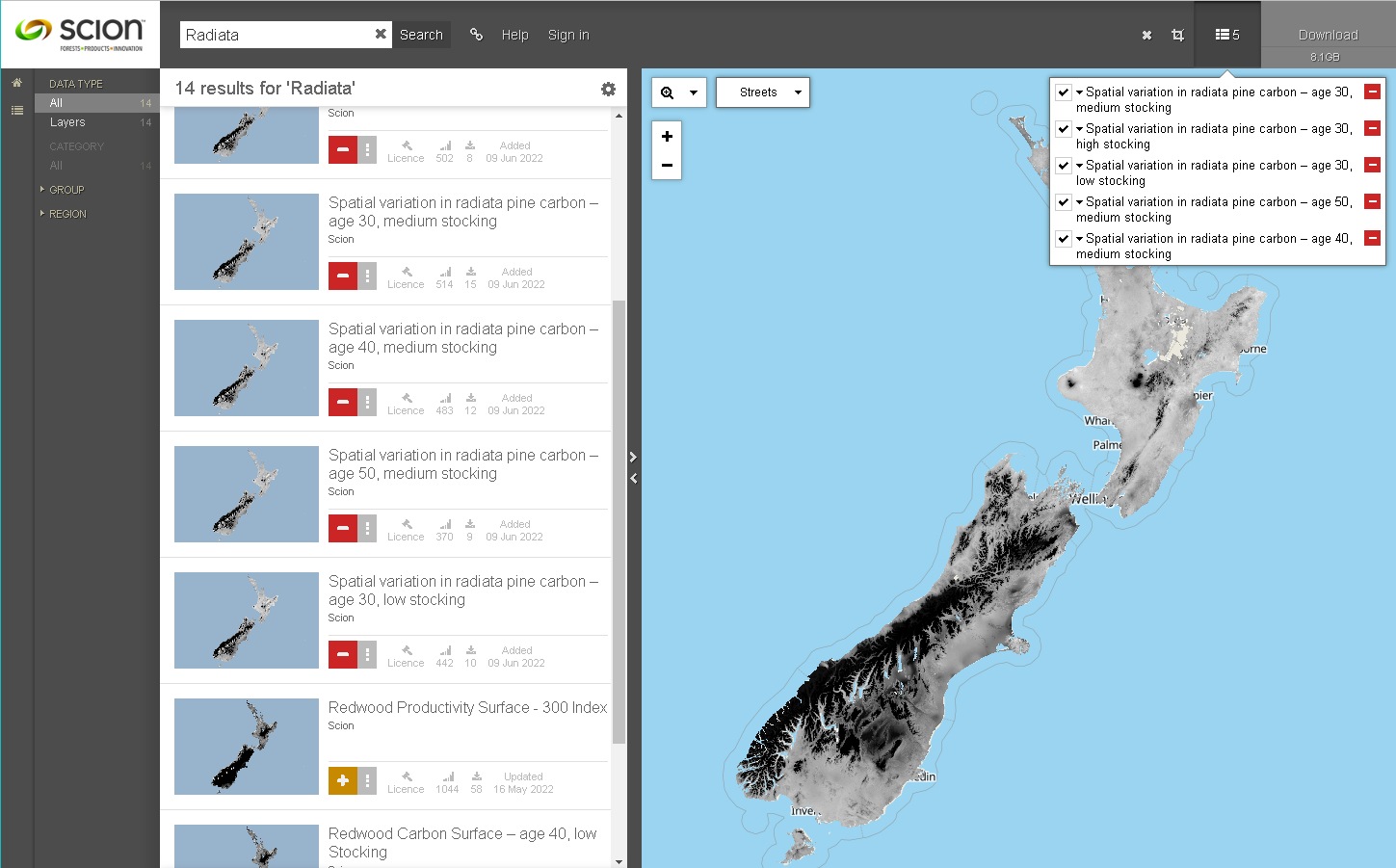Add Redwood Productivity Surface to map

(343, 780)
